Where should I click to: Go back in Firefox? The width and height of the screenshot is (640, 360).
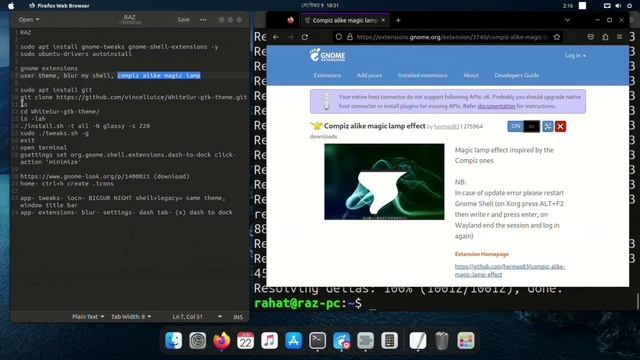[x=276, y=37]
